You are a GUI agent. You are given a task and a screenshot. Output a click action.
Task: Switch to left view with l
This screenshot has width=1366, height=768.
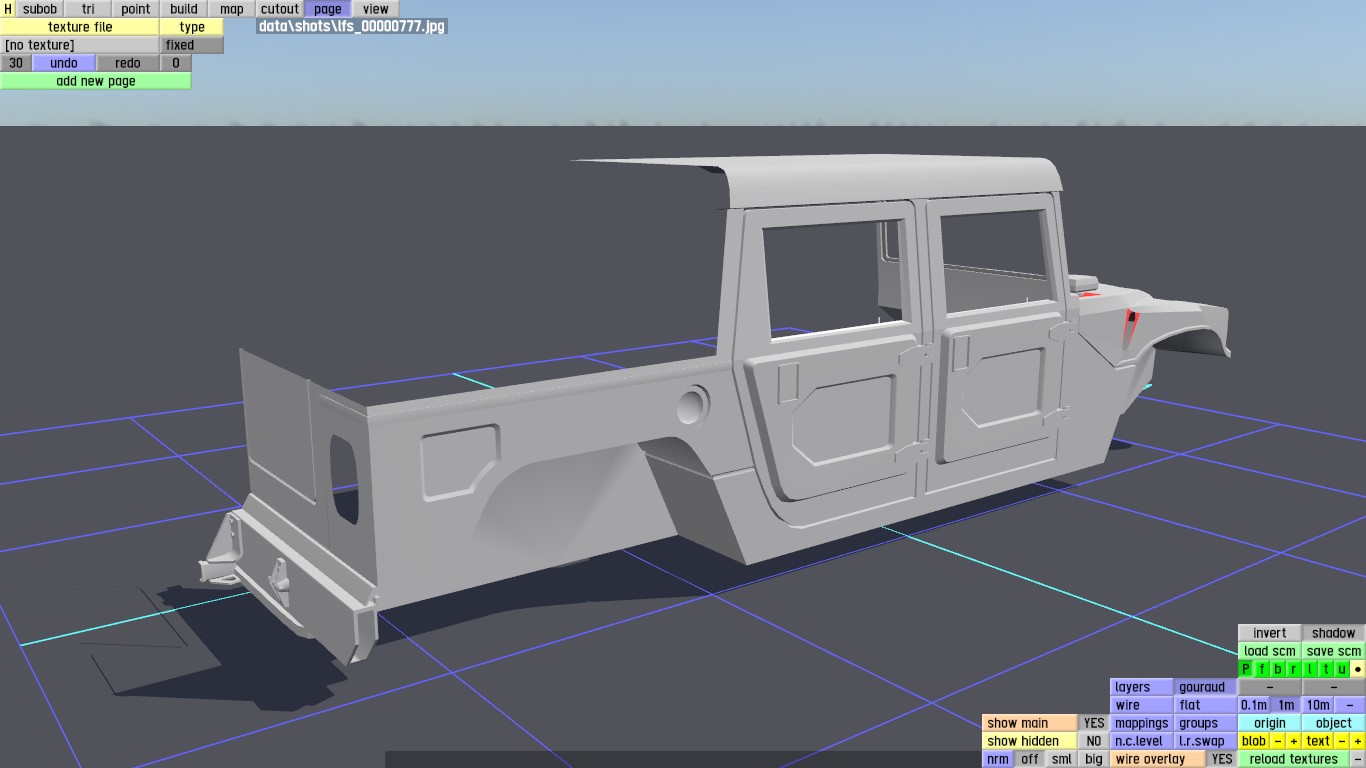[1310, 669]
